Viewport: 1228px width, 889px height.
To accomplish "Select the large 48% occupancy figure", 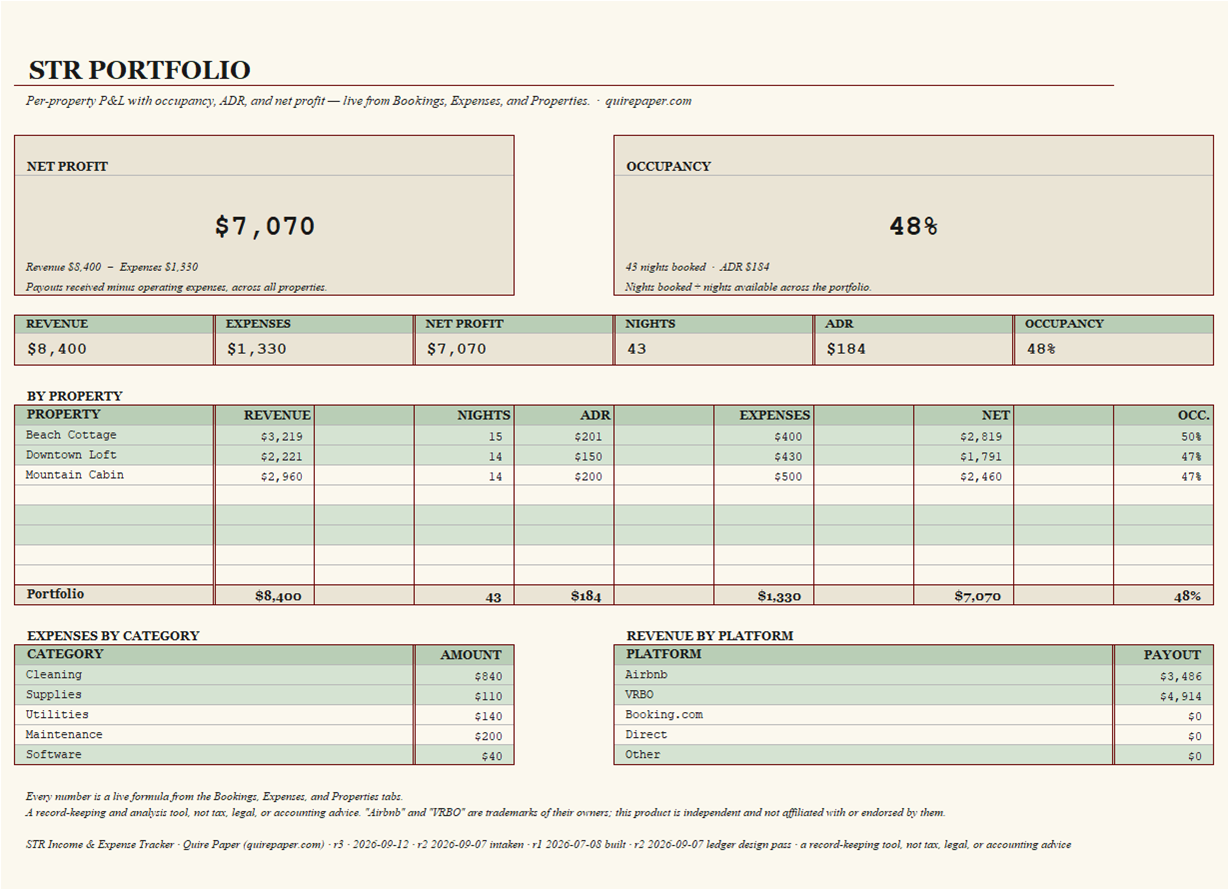I will tap(914, 226).
